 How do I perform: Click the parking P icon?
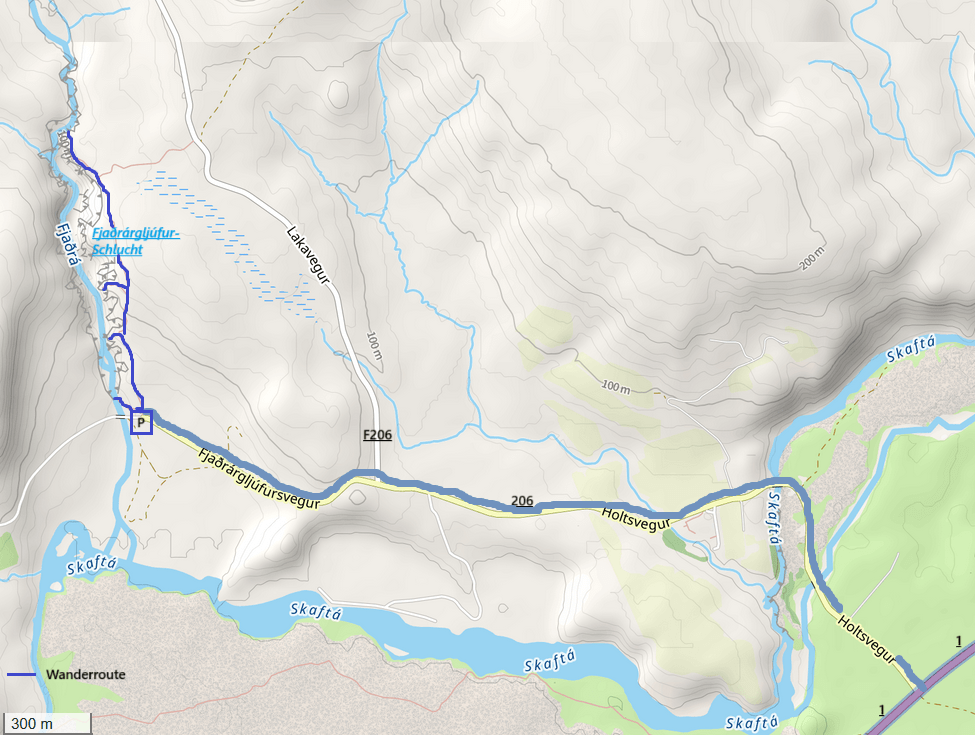coord(141,423)
